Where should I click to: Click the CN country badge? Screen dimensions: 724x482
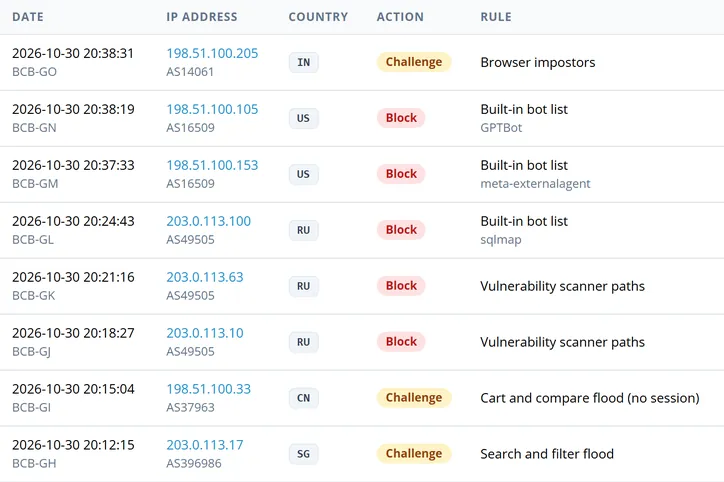click(x=303, y=398)
